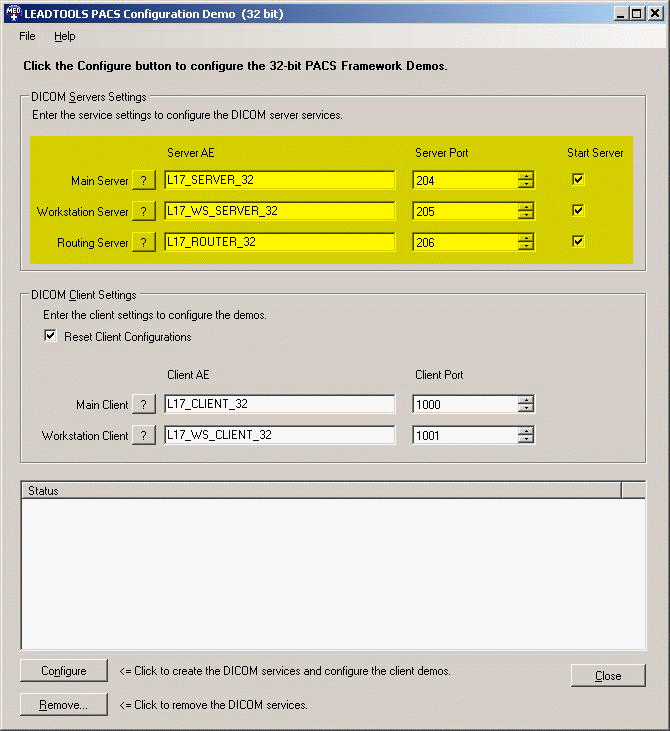Screen dimensions: 670x731
Task: Open the Help menu
Action: 64,36
